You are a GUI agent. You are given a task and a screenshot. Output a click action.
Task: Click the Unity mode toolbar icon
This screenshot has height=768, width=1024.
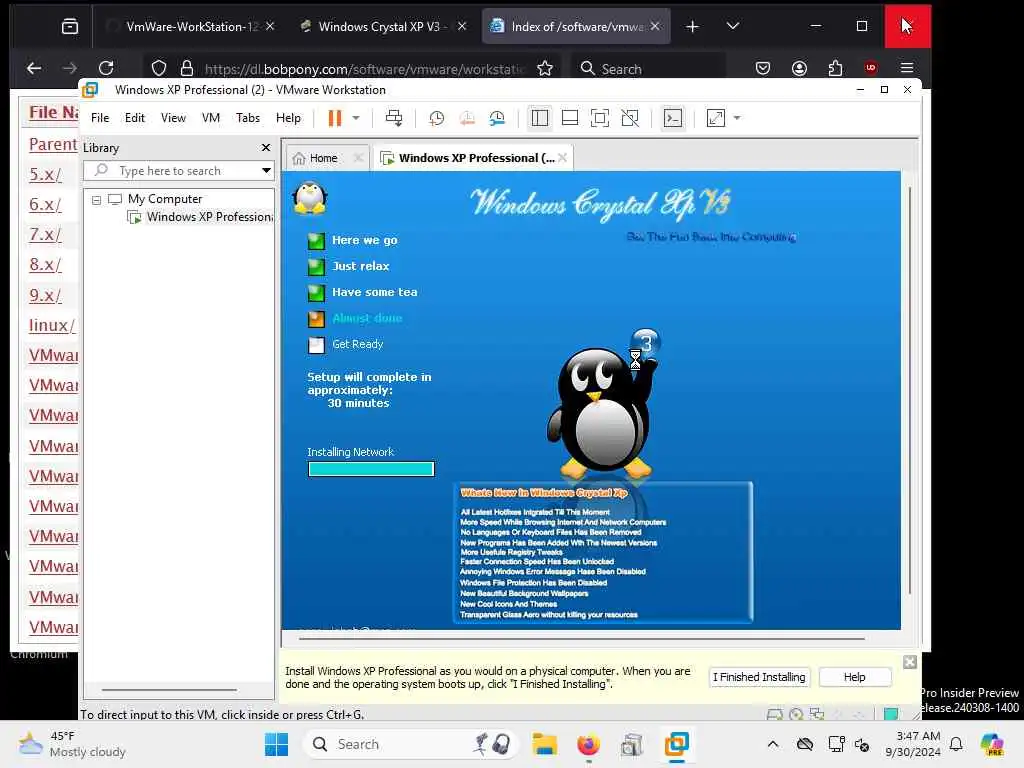(630, 118)
